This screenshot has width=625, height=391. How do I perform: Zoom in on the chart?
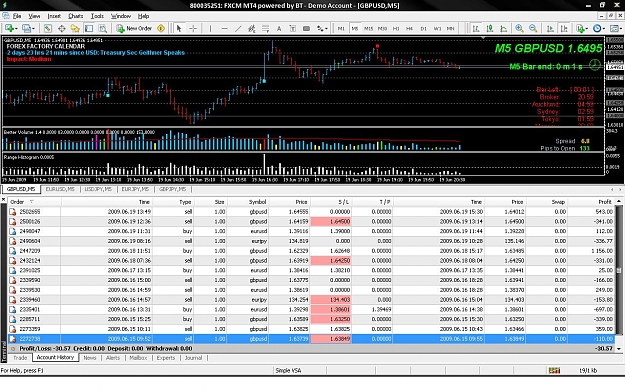coord(519,28)
